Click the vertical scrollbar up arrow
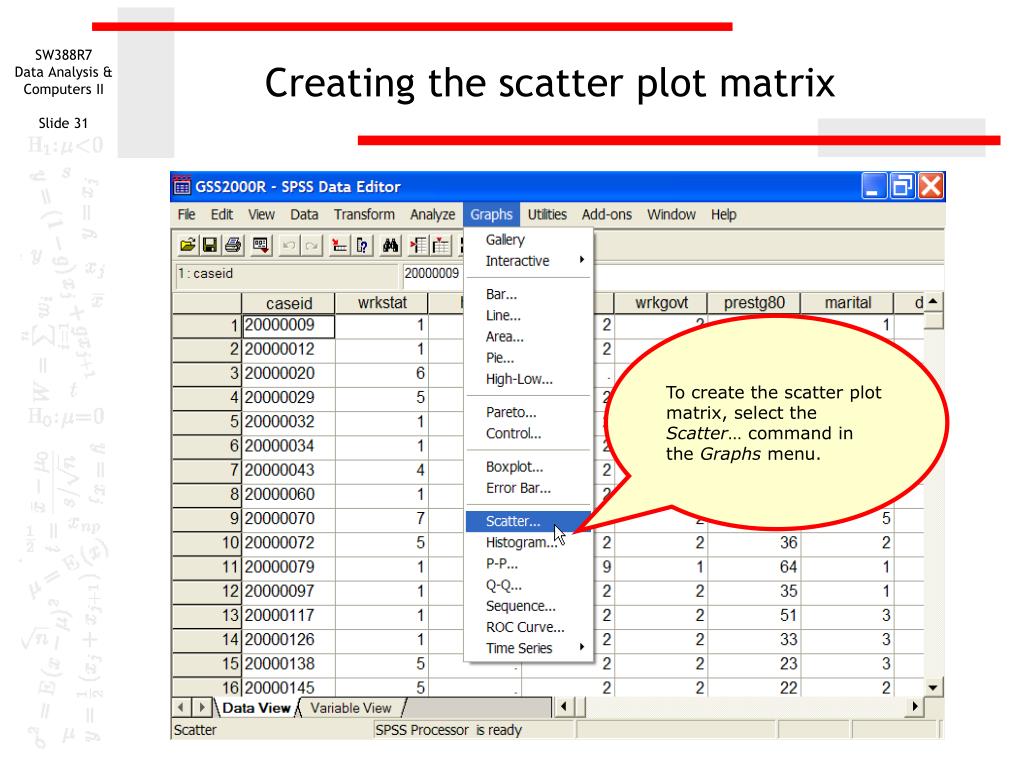This screenshot has height=768, width=1024. click(x=933, y=301)
